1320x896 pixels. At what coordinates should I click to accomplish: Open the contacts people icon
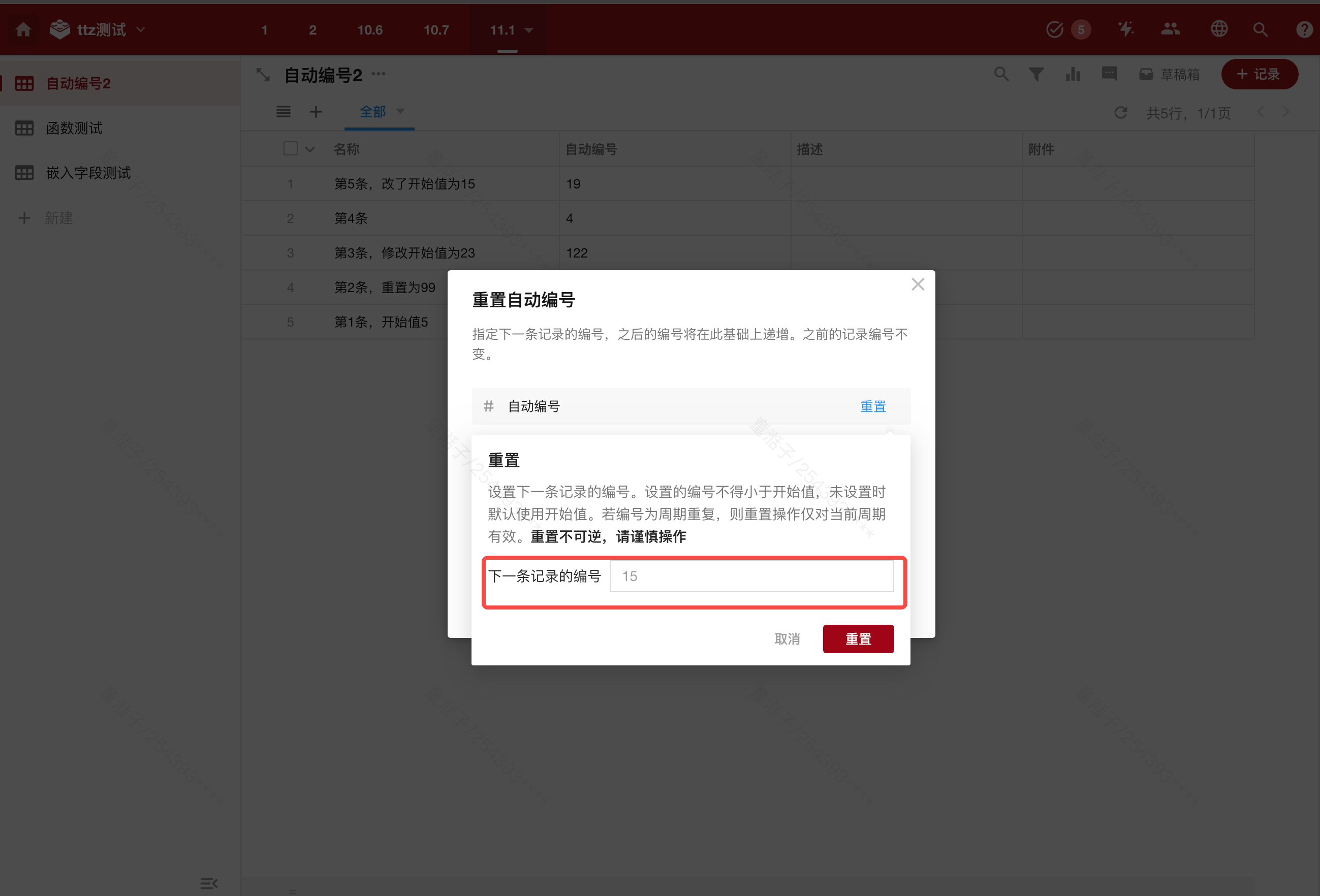1171,29
